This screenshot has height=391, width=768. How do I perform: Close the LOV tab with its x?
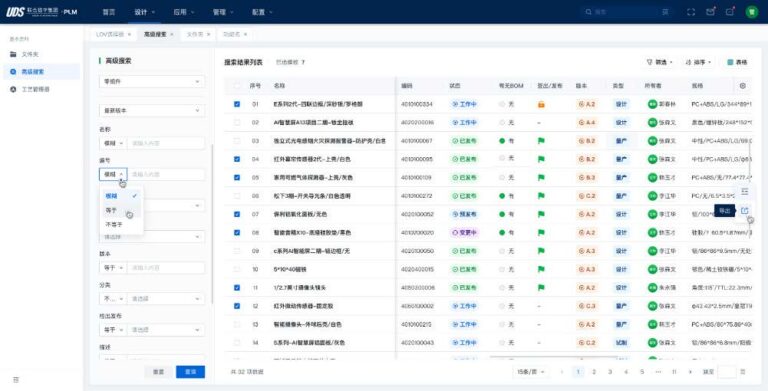click(129, 34)
